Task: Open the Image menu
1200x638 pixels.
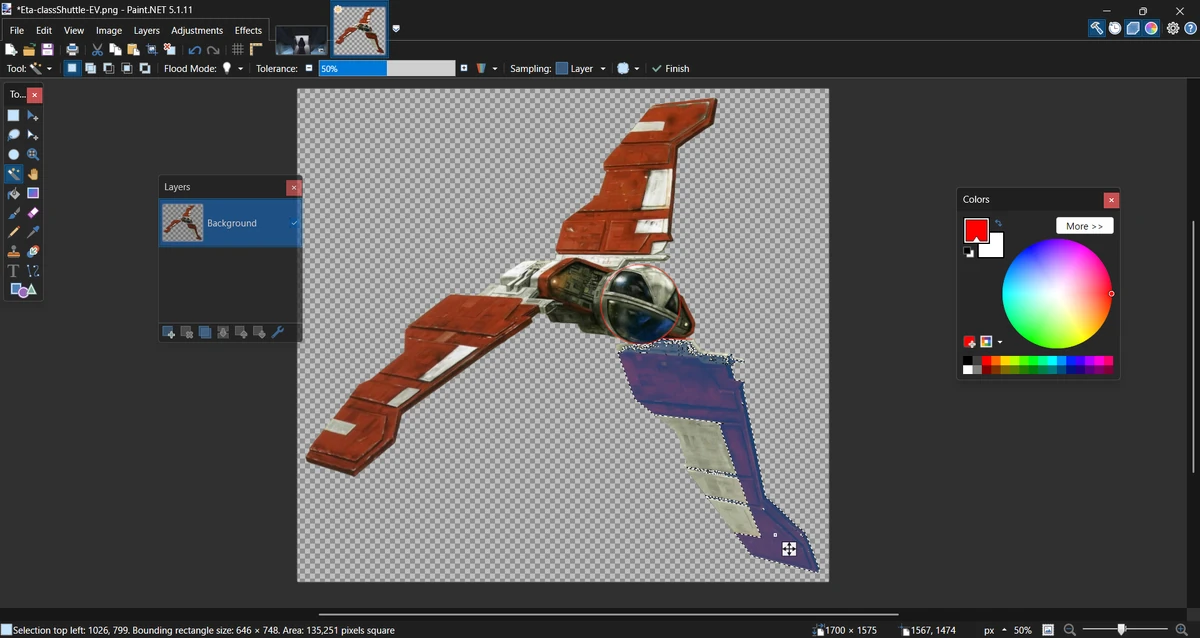Action: pyautogui.click(x=109, y=30)
